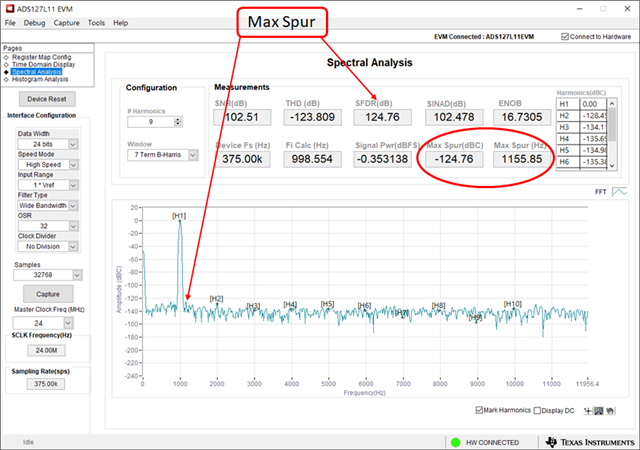Click the Signal Pwr value -0.353138
640x450 pixels.
point(382,159)
